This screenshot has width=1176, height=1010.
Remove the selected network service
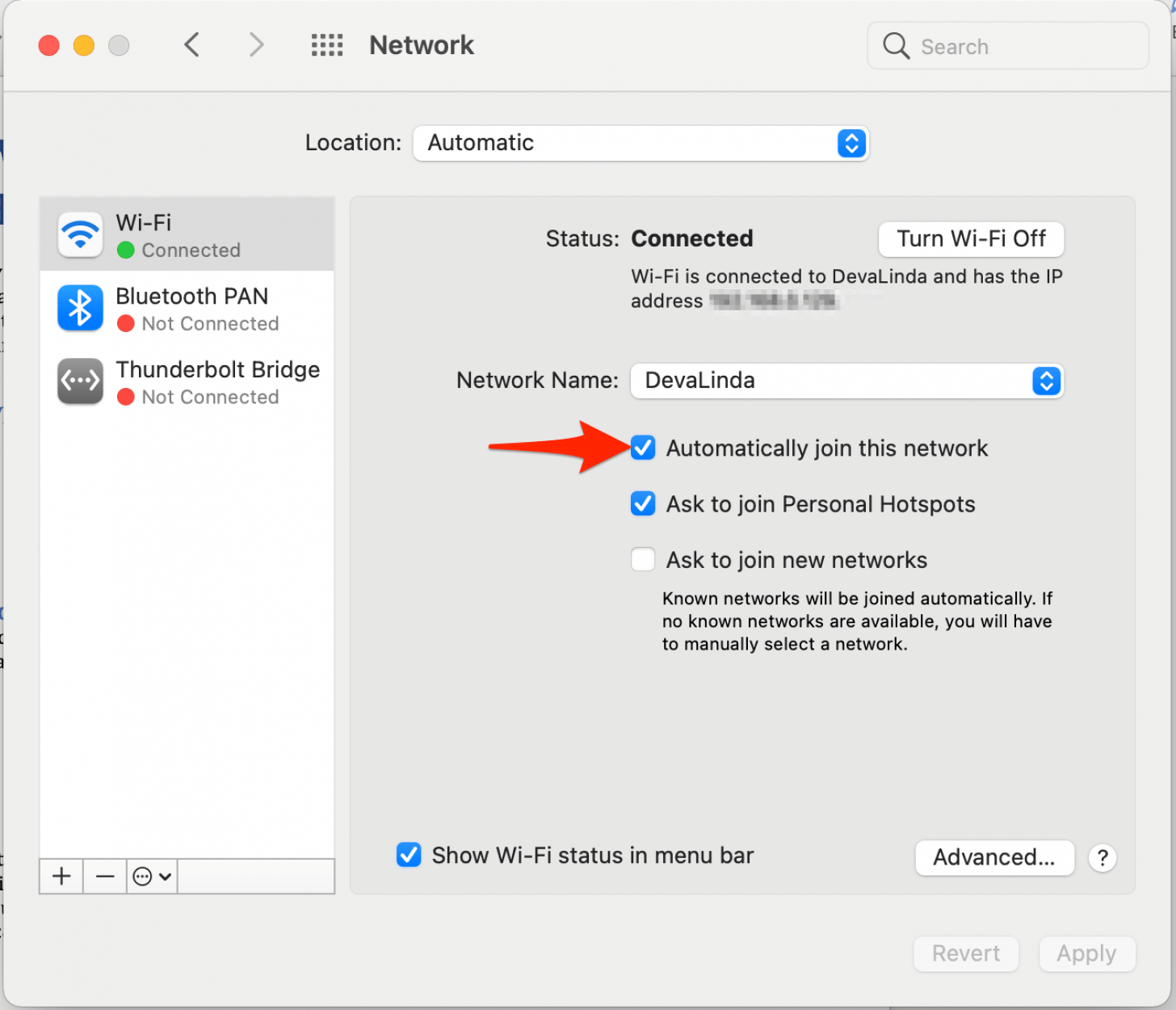(104, 876)
